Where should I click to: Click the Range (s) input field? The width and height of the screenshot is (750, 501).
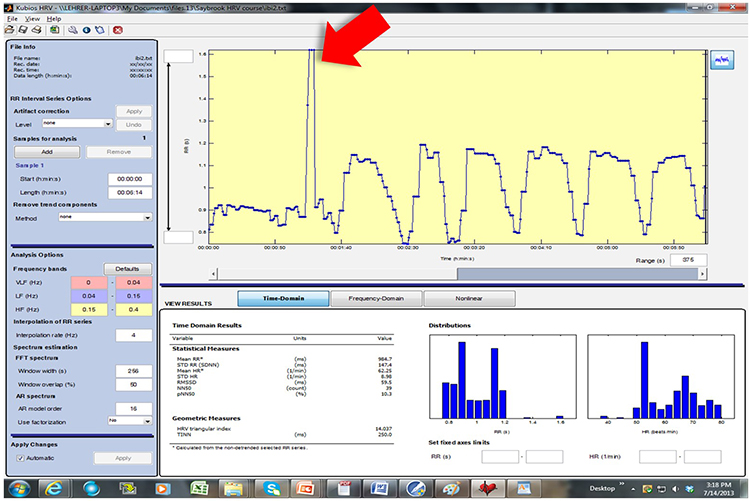(688, 260)
